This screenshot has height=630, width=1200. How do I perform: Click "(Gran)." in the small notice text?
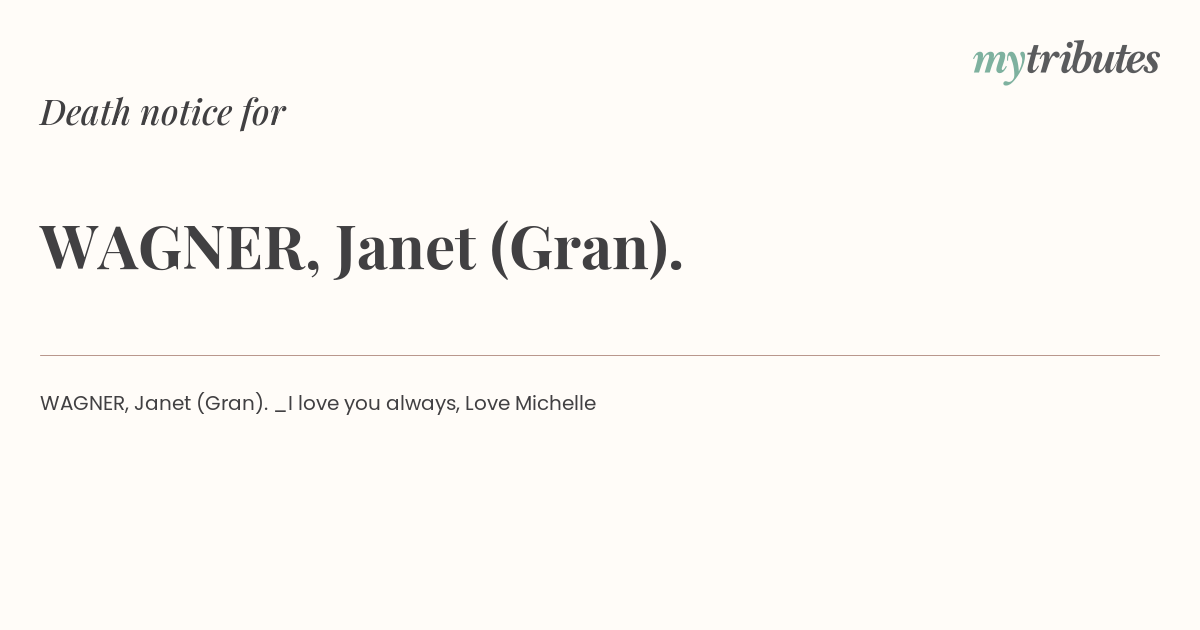(x=232, y=404)
